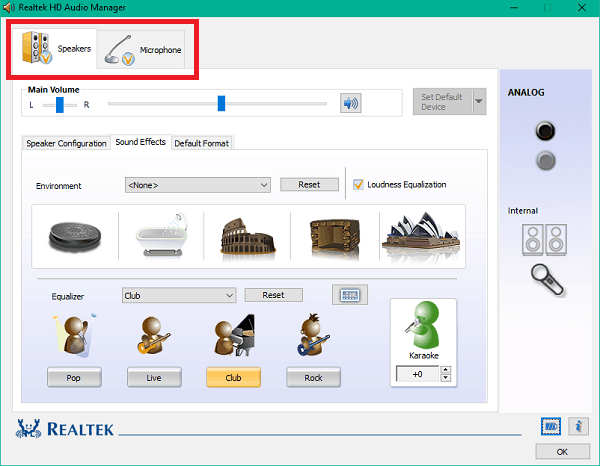Adjust the L/R balance slider handle

(x=60, y=104)
